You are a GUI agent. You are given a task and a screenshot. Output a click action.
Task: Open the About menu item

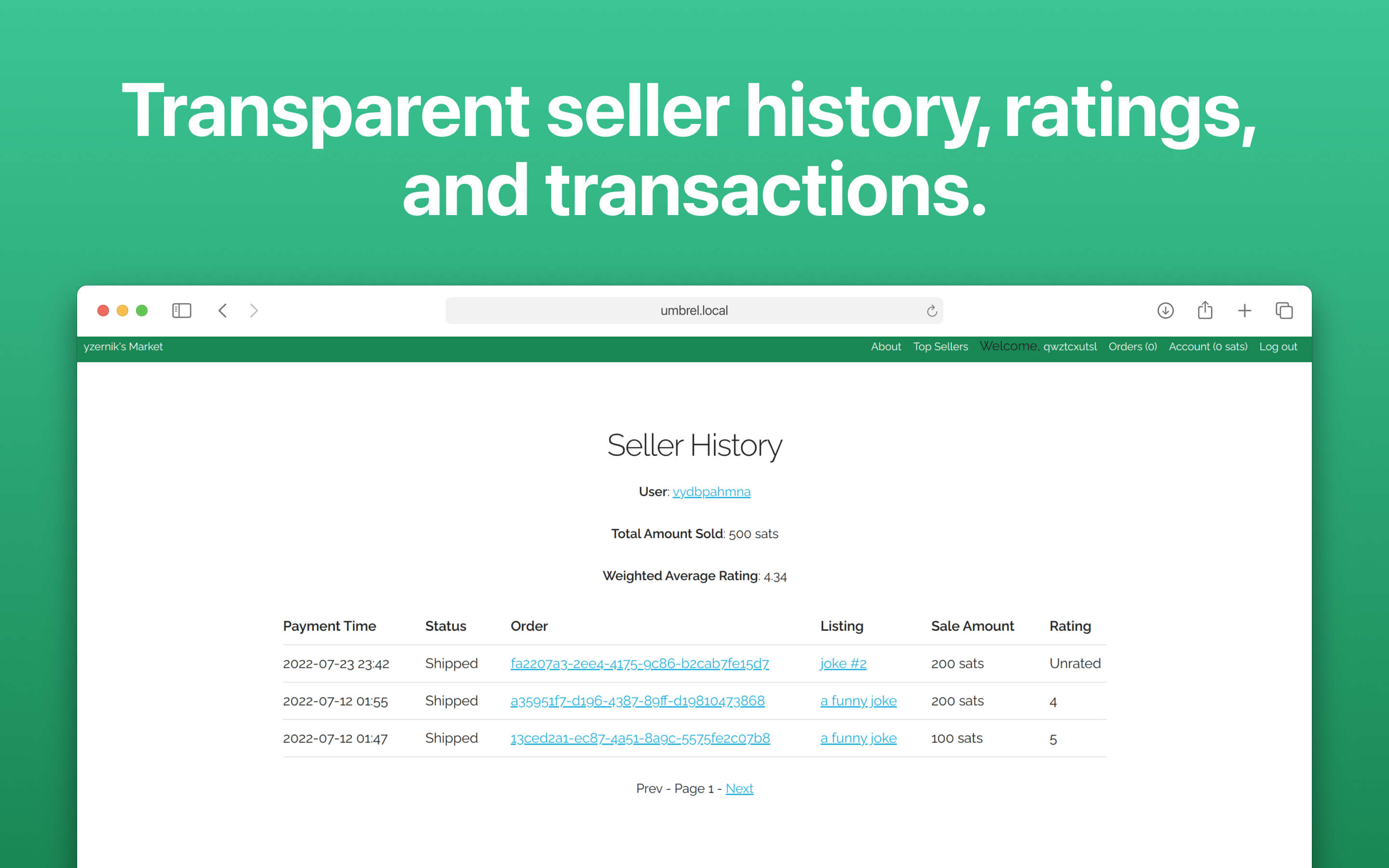(885, 347)
